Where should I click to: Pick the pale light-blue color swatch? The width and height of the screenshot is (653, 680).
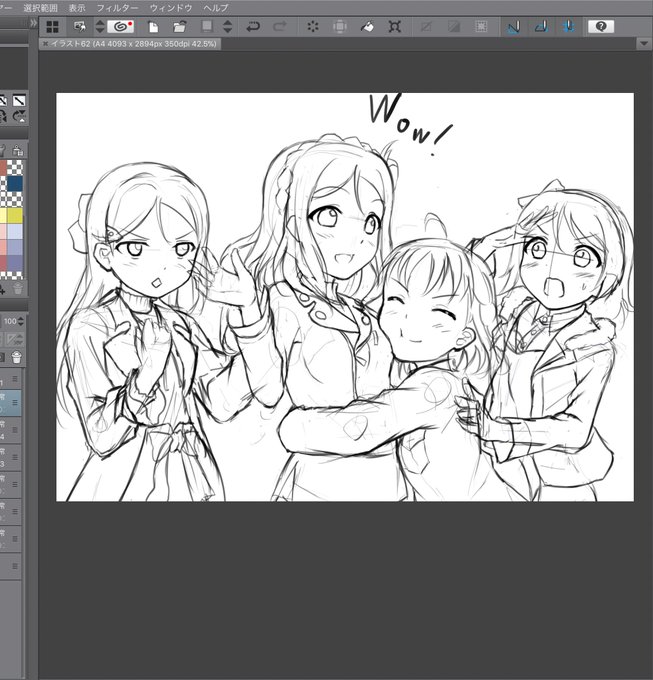tap(15, 232)
